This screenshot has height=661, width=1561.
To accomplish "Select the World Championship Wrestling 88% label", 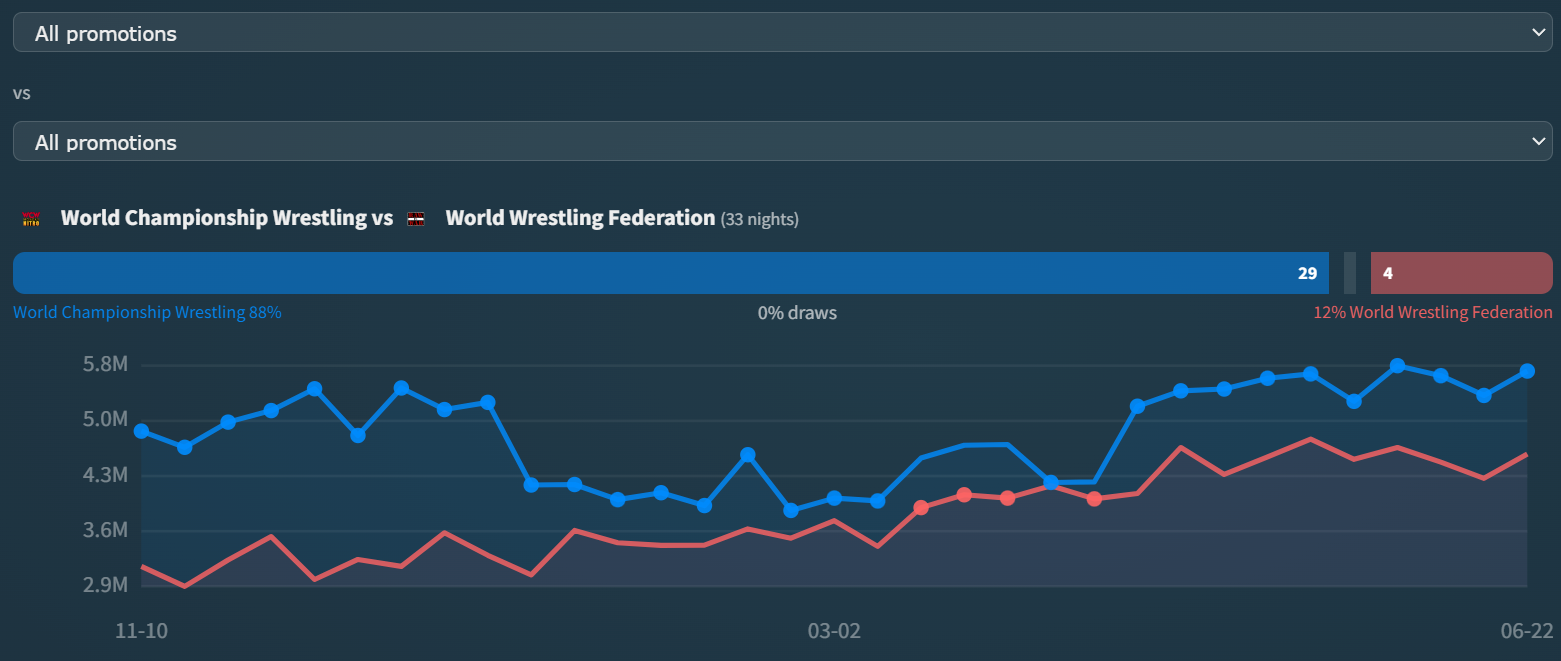I will click(x=147, y=313).
